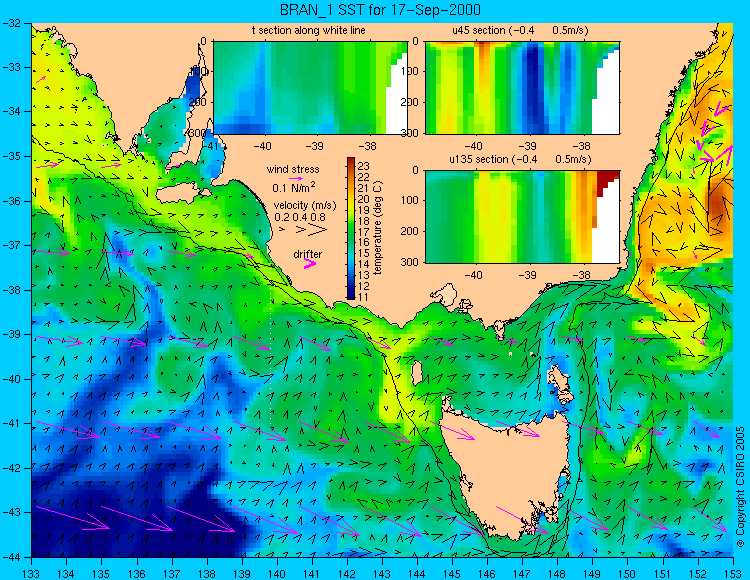Click the 200 depth label of u45 section

coord(409,102)
